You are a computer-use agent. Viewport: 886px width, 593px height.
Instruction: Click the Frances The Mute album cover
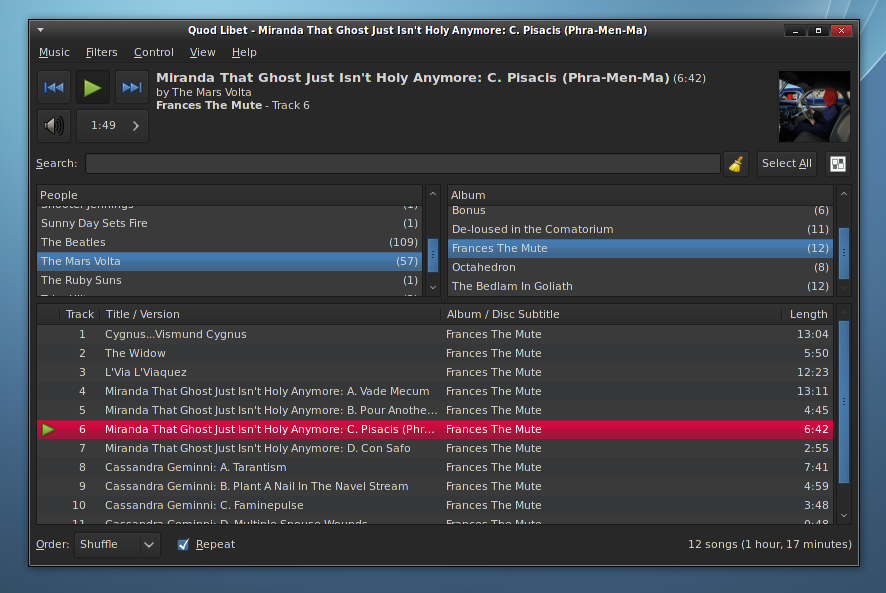point(814,106)
